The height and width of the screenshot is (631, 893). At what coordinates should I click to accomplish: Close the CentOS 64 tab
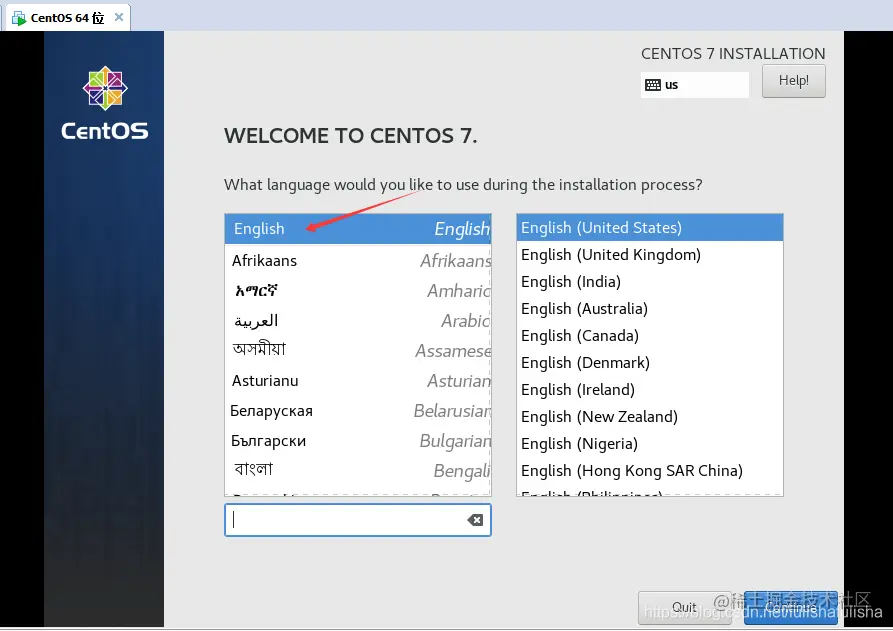(x=118, y=17)
